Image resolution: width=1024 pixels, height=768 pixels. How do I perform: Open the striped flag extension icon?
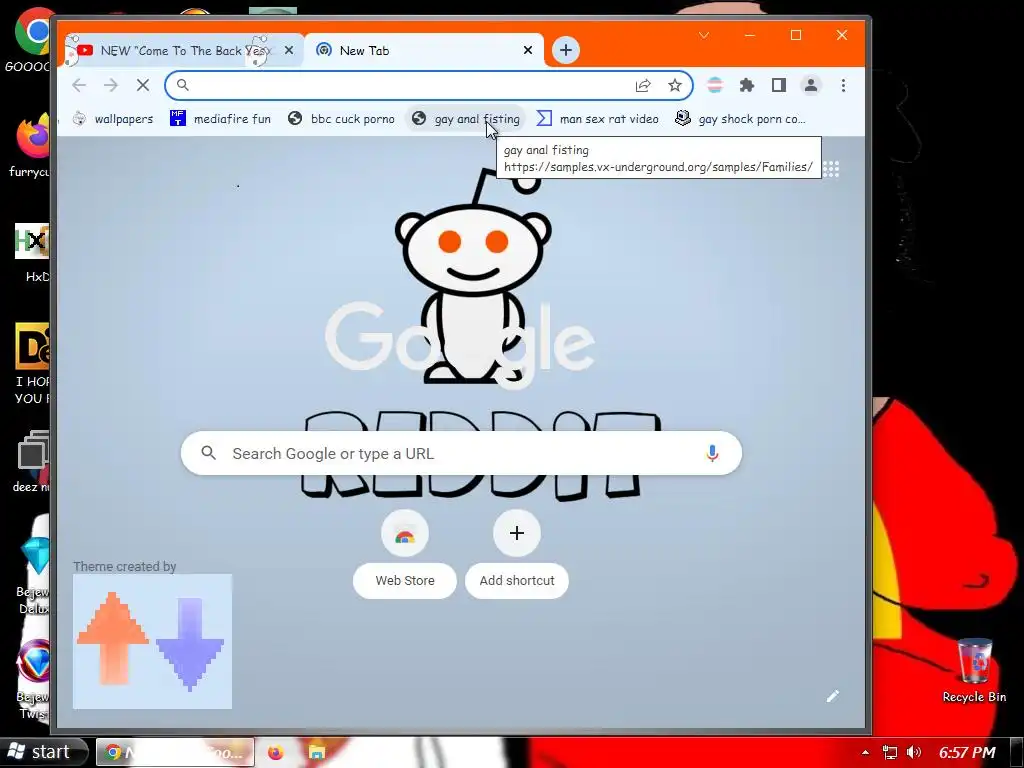tap(715, 85)
